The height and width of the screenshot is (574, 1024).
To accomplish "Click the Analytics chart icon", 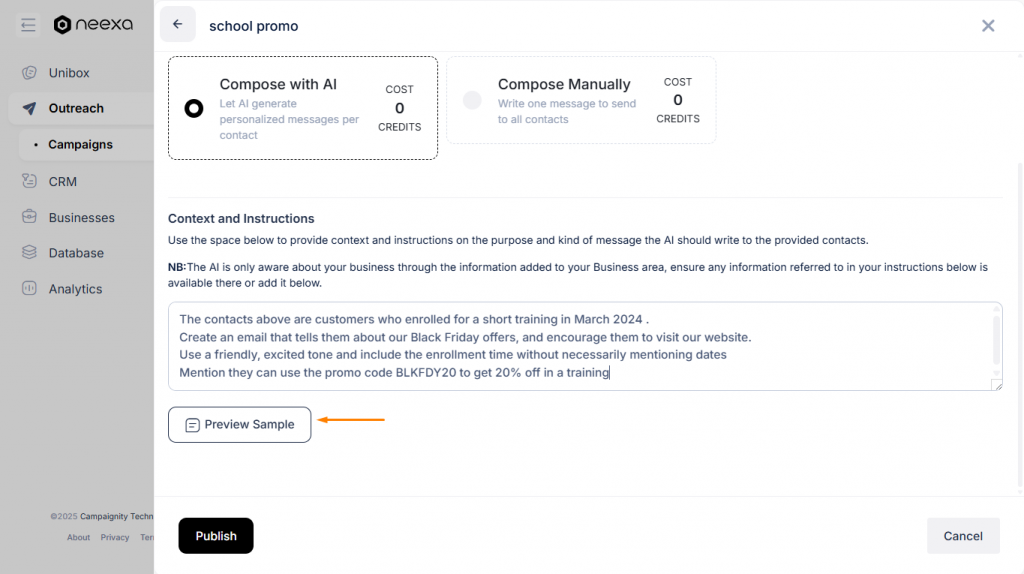I will pos(29,289).
